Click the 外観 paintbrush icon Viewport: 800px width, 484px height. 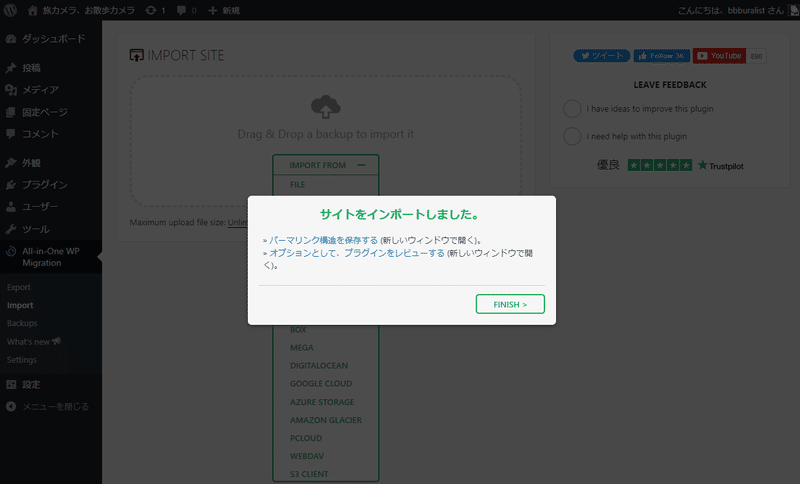click(x=11, y=163)
